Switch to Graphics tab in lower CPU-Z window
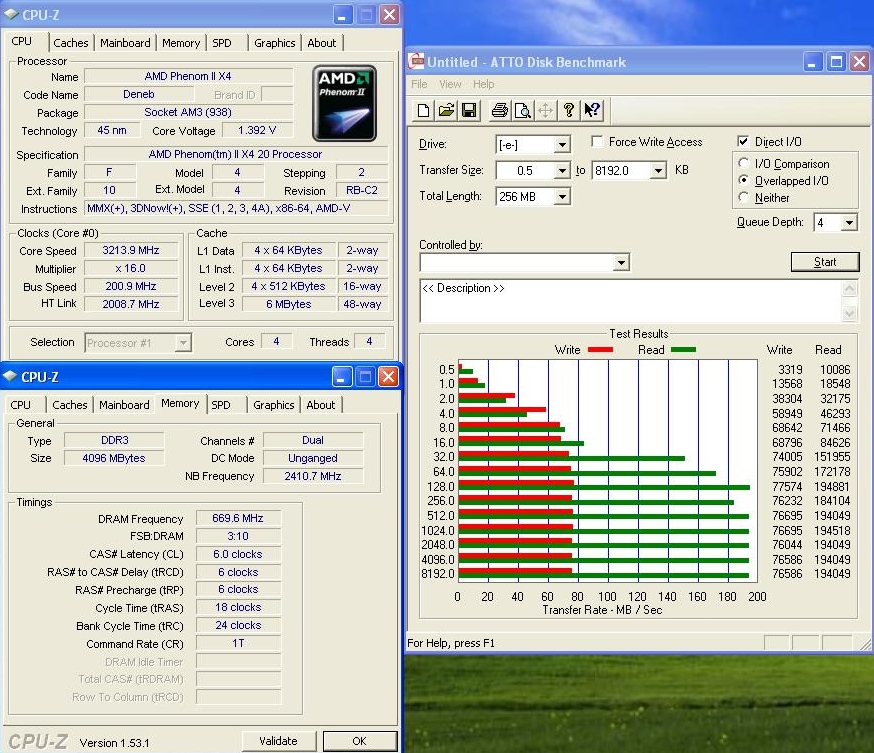This screenshot has width=874, height=753. (x=273, y=405)
